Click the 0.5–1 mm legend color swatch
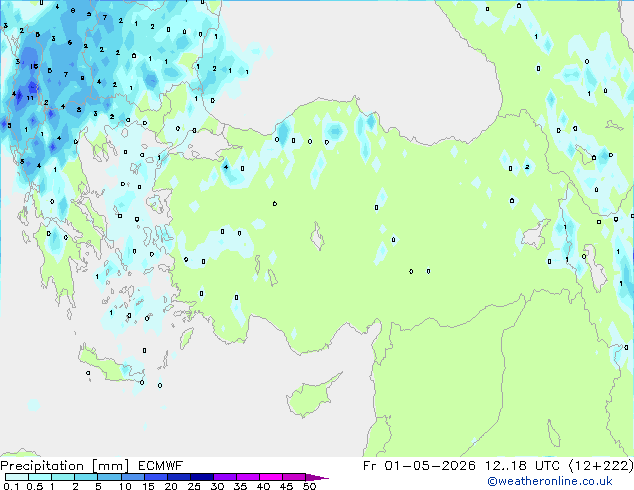 pyautogui.click(x=40, y=477)
